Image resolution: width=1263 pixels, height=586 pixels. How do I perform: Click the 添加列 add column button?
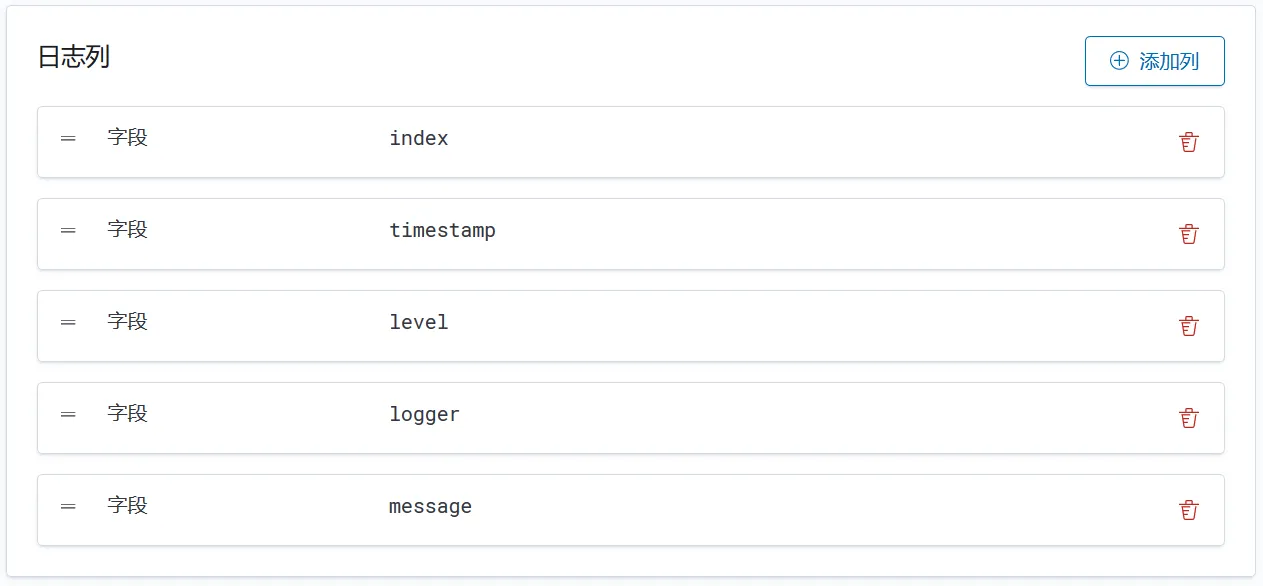point(1154,61)
